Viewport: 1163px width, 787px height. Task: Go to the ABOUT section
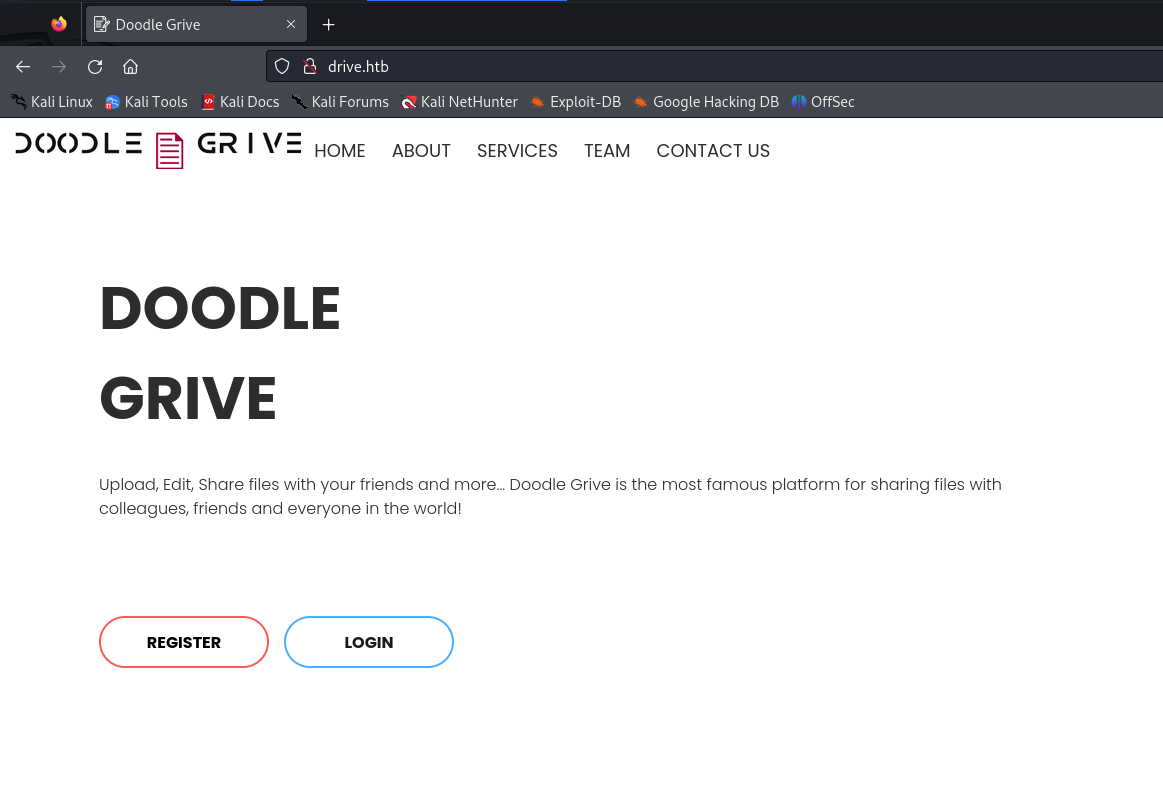pyautogui.click(x=421, y=151)
